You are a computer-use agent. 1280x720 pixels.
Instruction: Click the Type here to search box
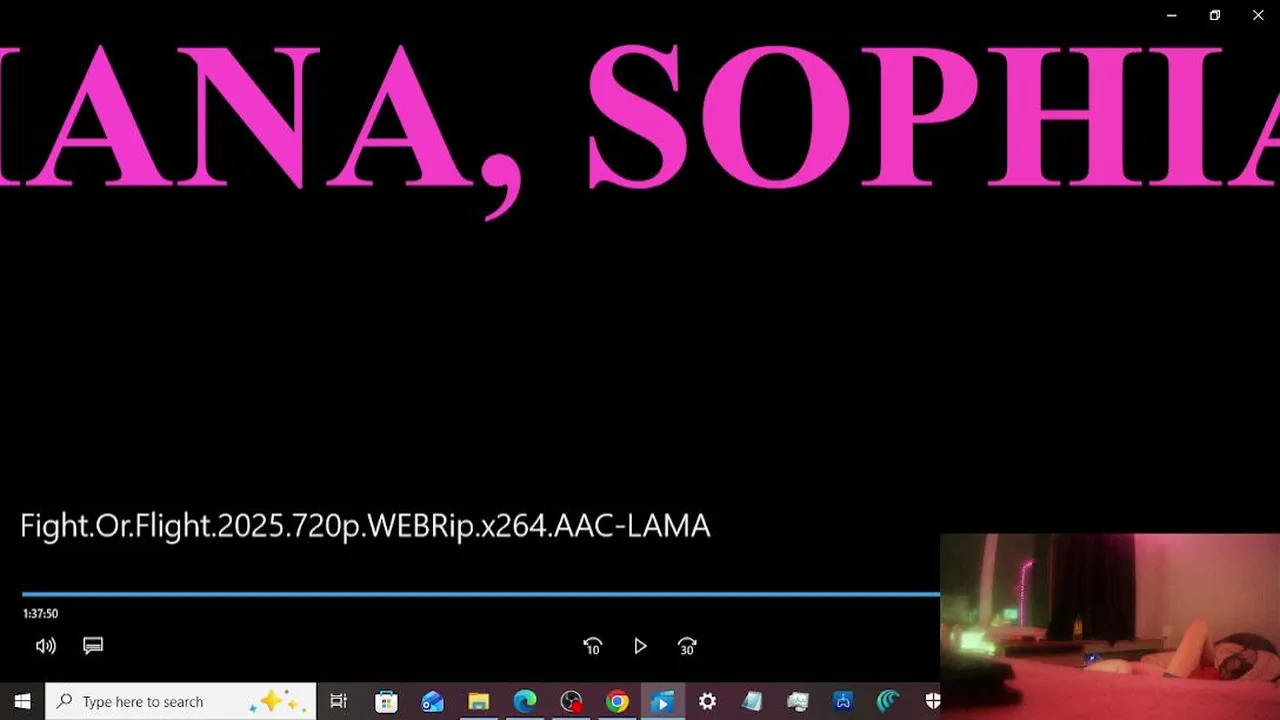point(181,701)
